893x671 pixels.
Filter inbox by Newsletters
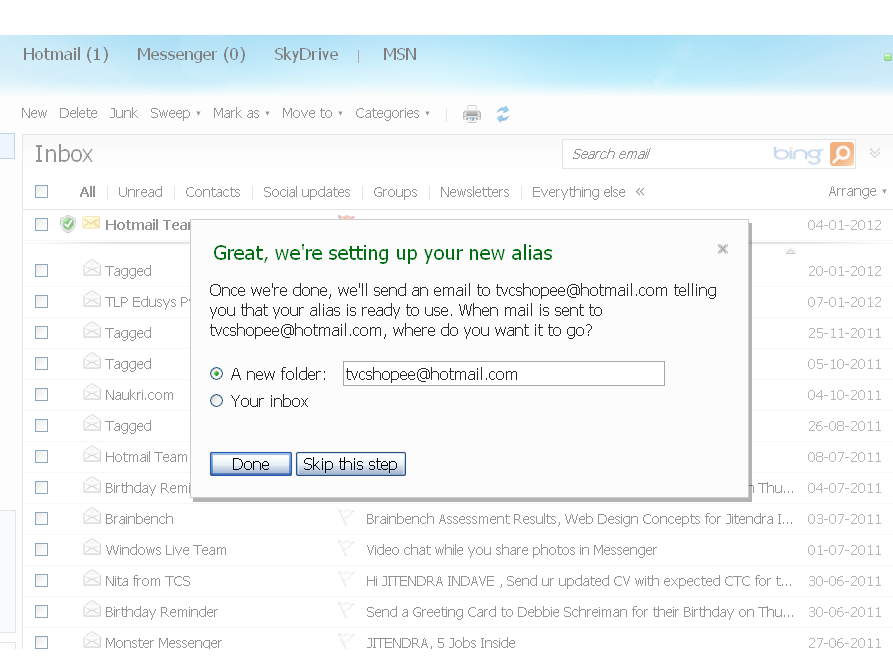click(474, 192)
